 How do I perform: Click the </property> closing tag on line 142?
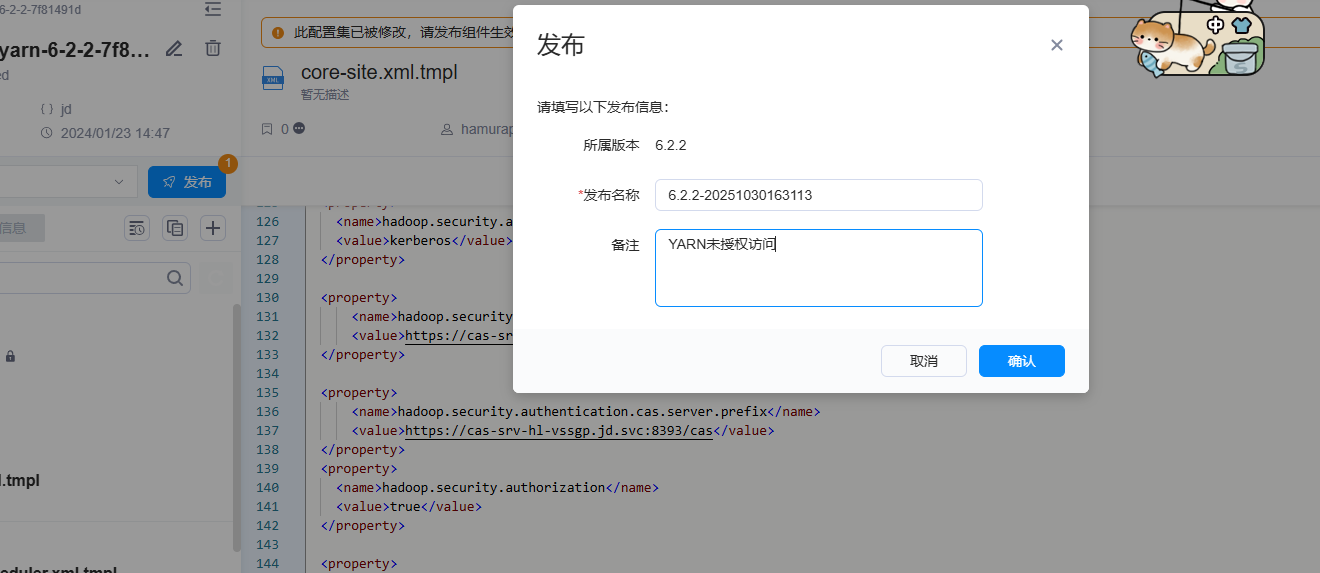pyautogui.click(x=362, y=526)
